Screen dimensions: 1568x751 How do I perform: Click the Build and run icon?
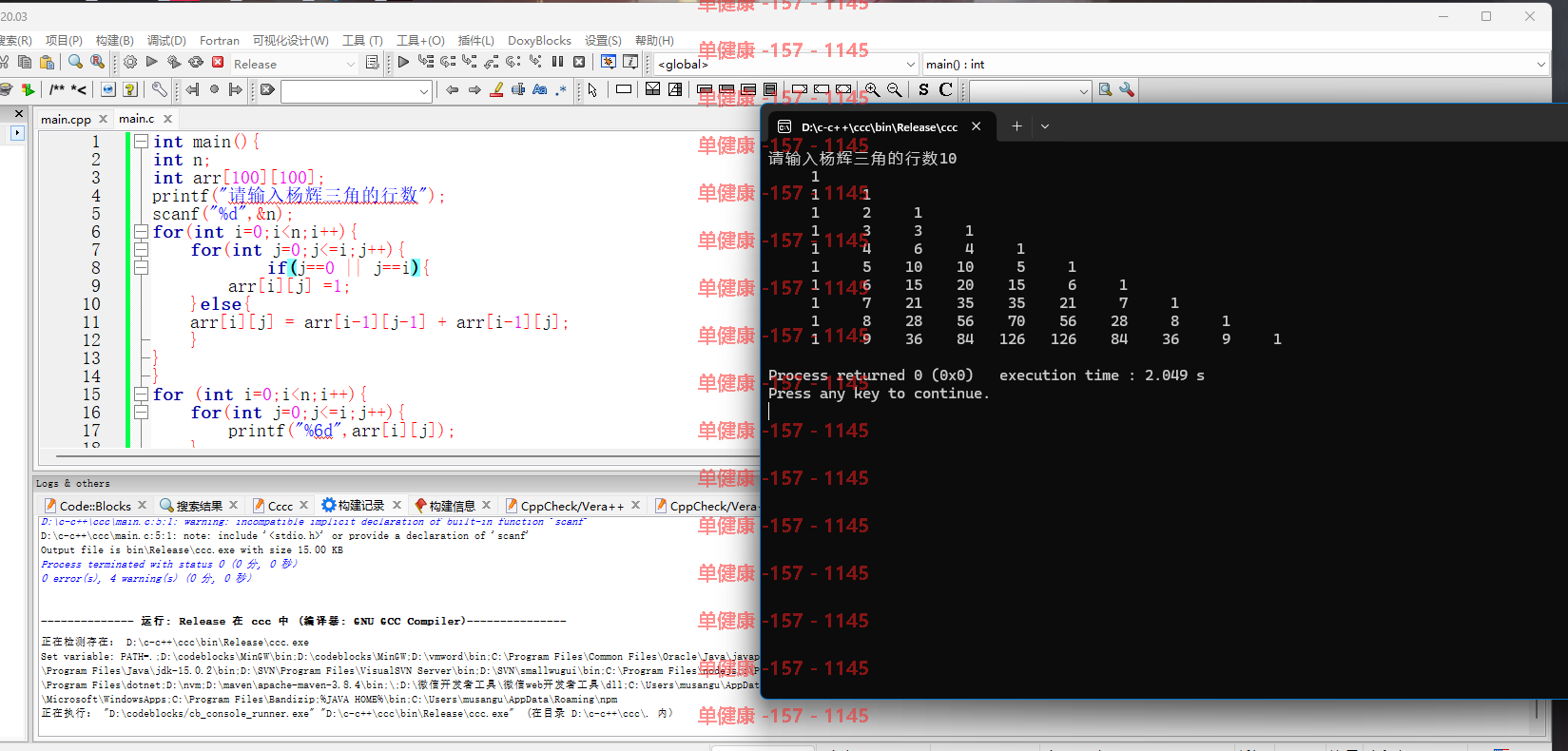pos(174,63)
